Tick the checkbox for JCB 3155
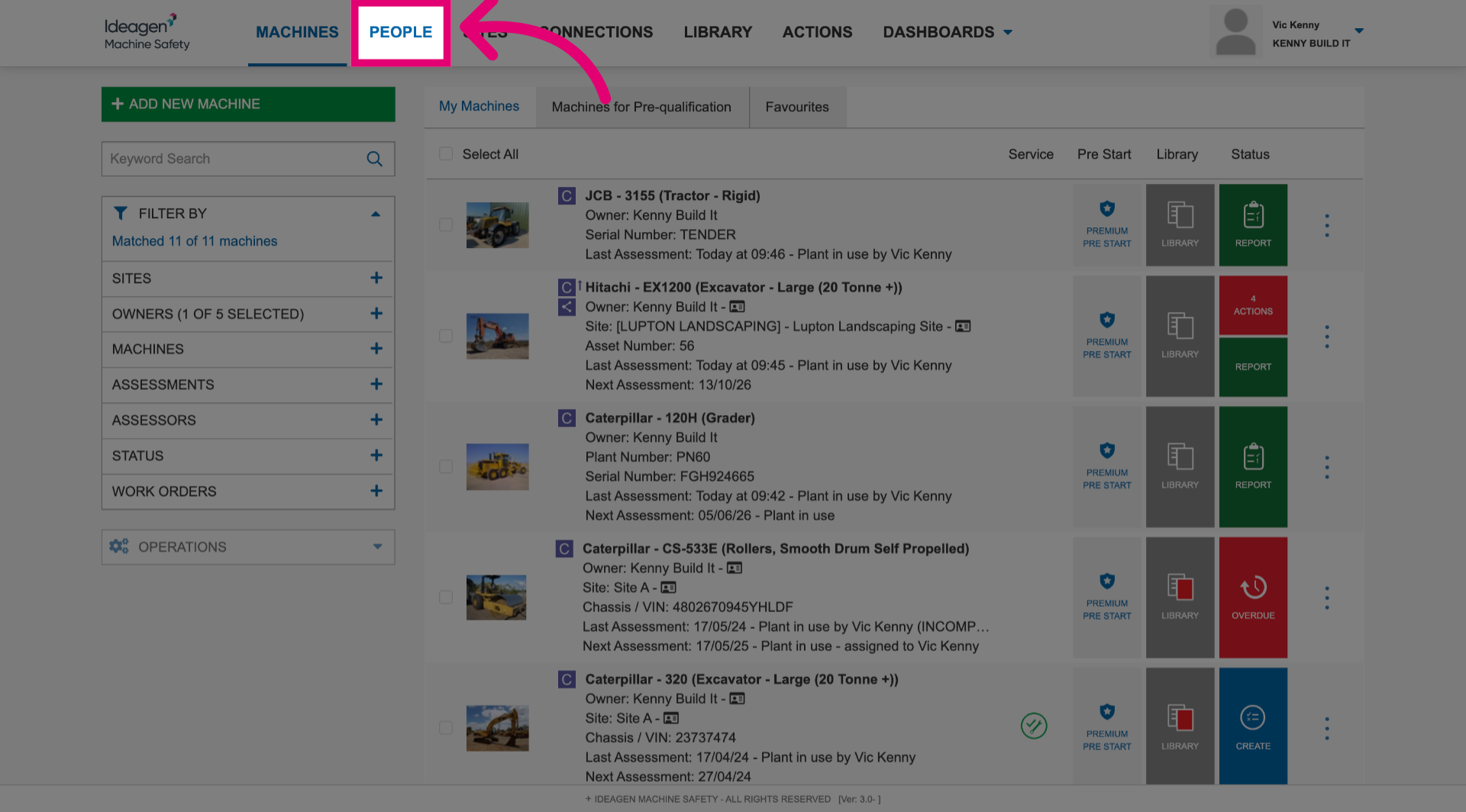The height and width of the screenshot is (812, 1466). 446,225
